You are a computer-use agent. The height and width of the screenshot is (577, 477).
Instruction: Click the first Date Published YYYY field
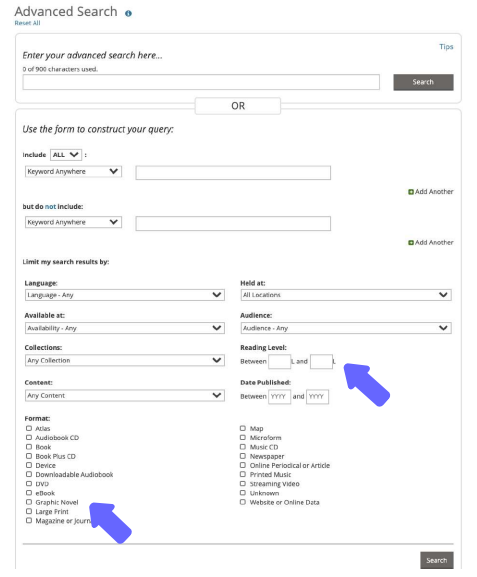279,397
